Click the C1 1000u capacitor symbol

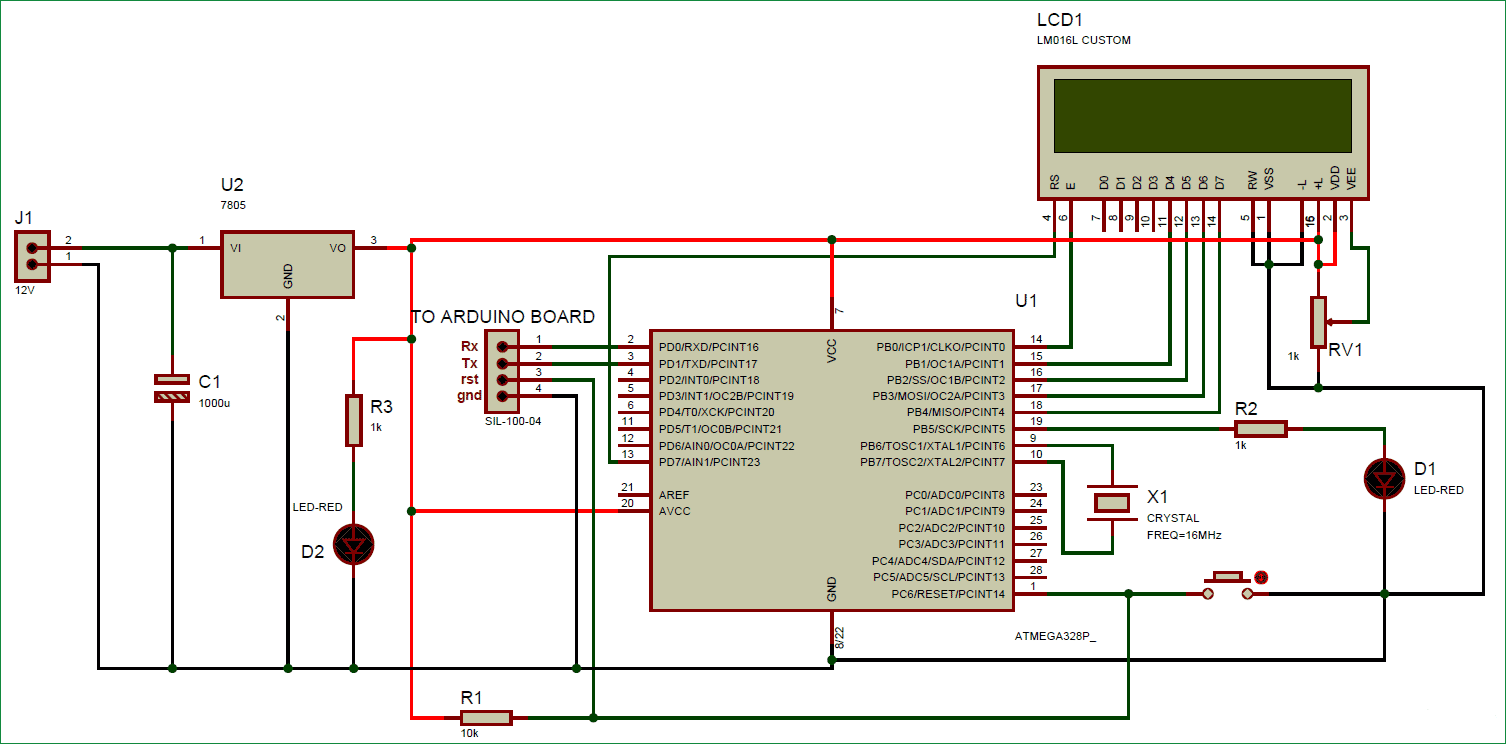172,388
